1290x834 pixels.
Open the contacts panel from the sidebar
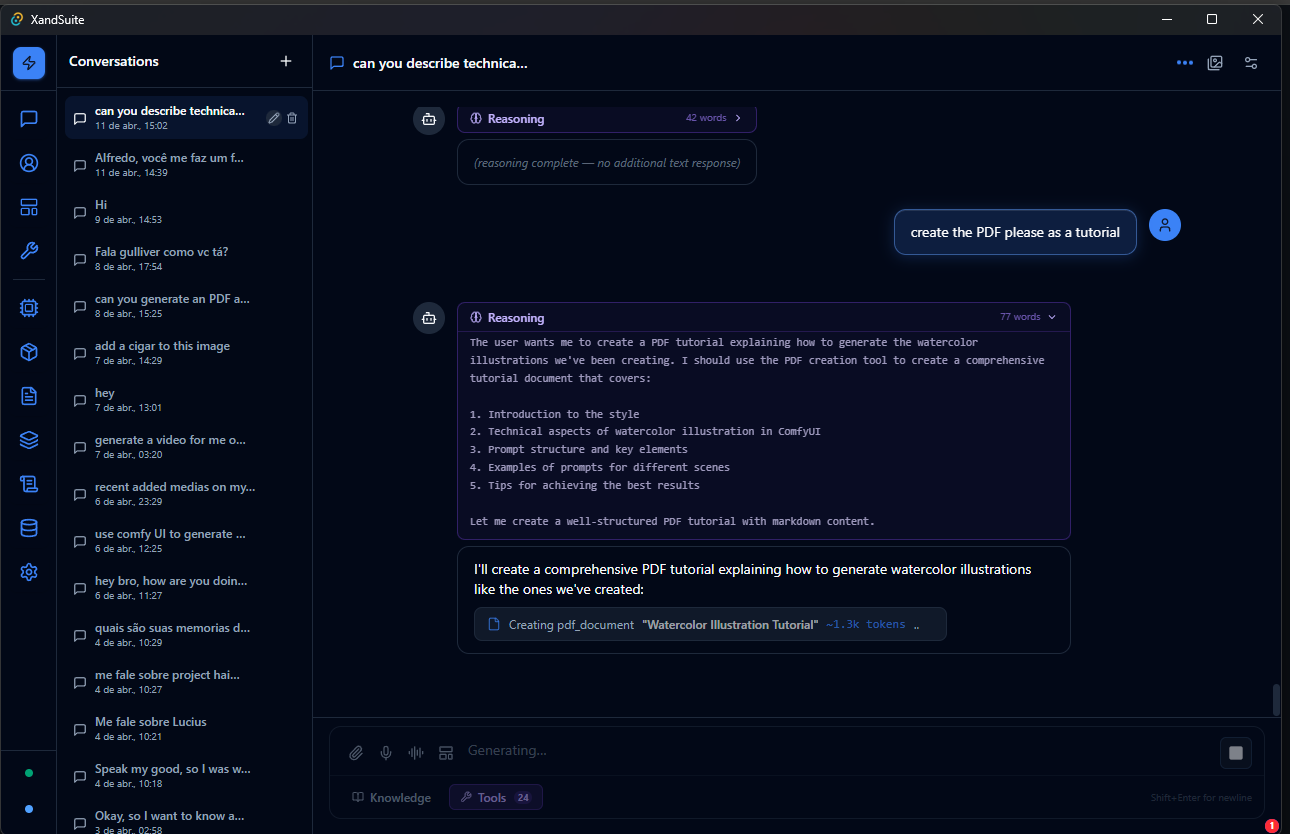click(28, 162)
